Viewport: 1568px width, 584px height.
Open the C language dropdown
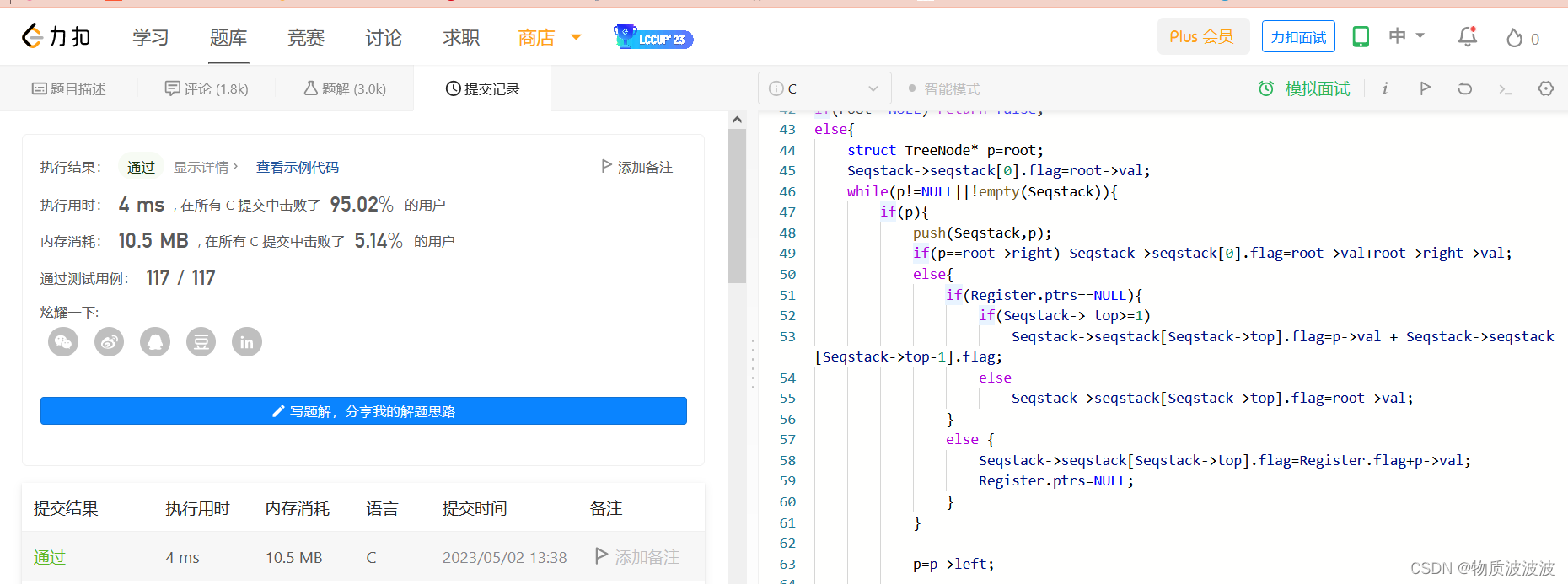click(x=824, y=88)
